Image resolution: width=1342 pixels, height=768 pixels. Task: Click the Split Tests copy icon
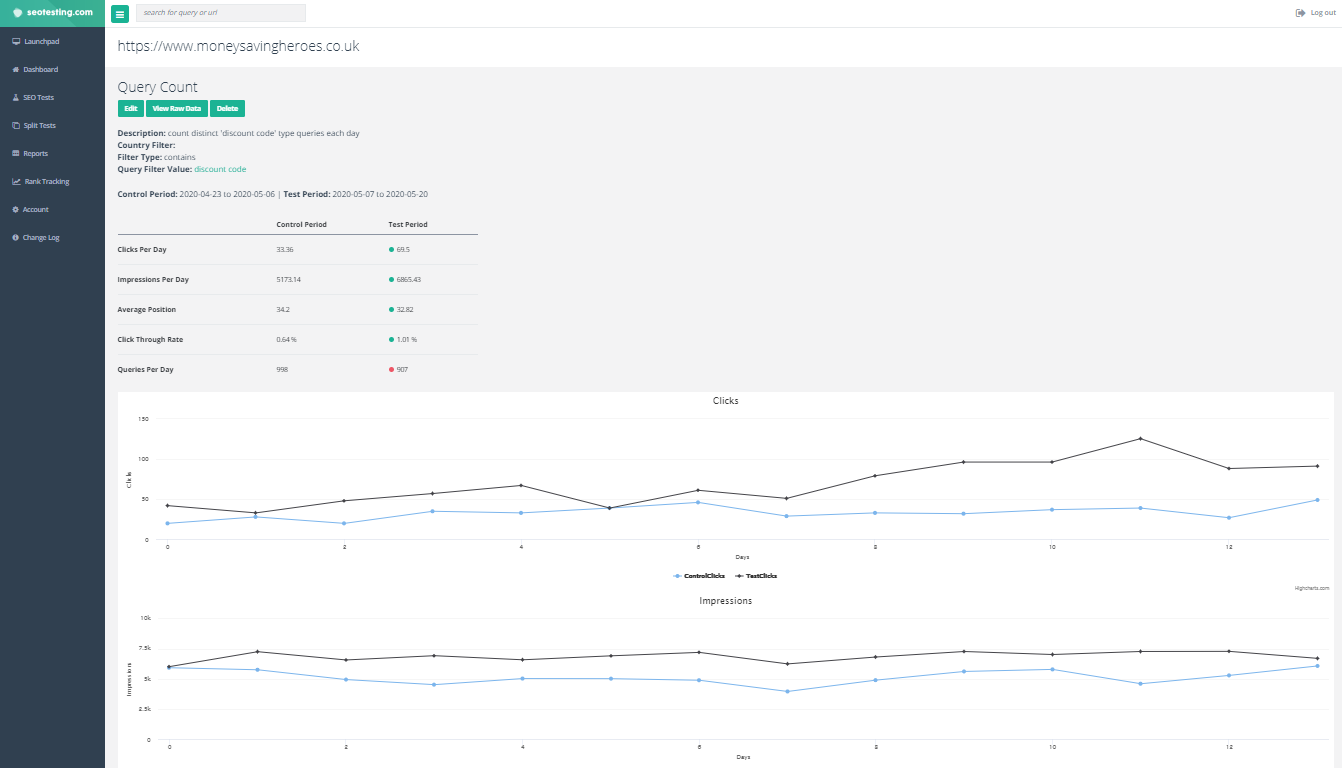(x=16, y=125)
